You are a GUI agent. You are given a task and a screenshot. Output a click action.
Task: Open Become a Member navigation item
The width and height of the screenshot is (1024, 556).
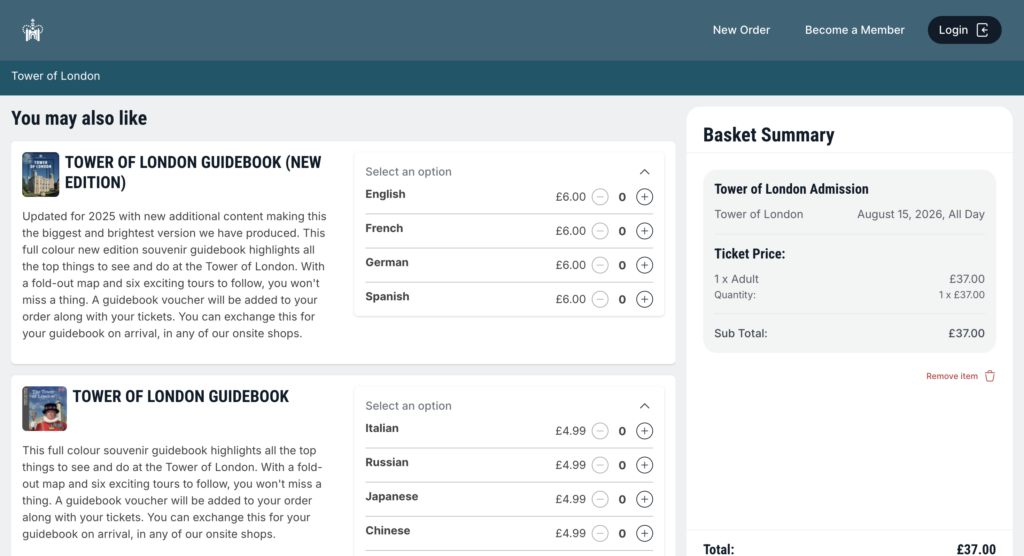pos(854,30)
